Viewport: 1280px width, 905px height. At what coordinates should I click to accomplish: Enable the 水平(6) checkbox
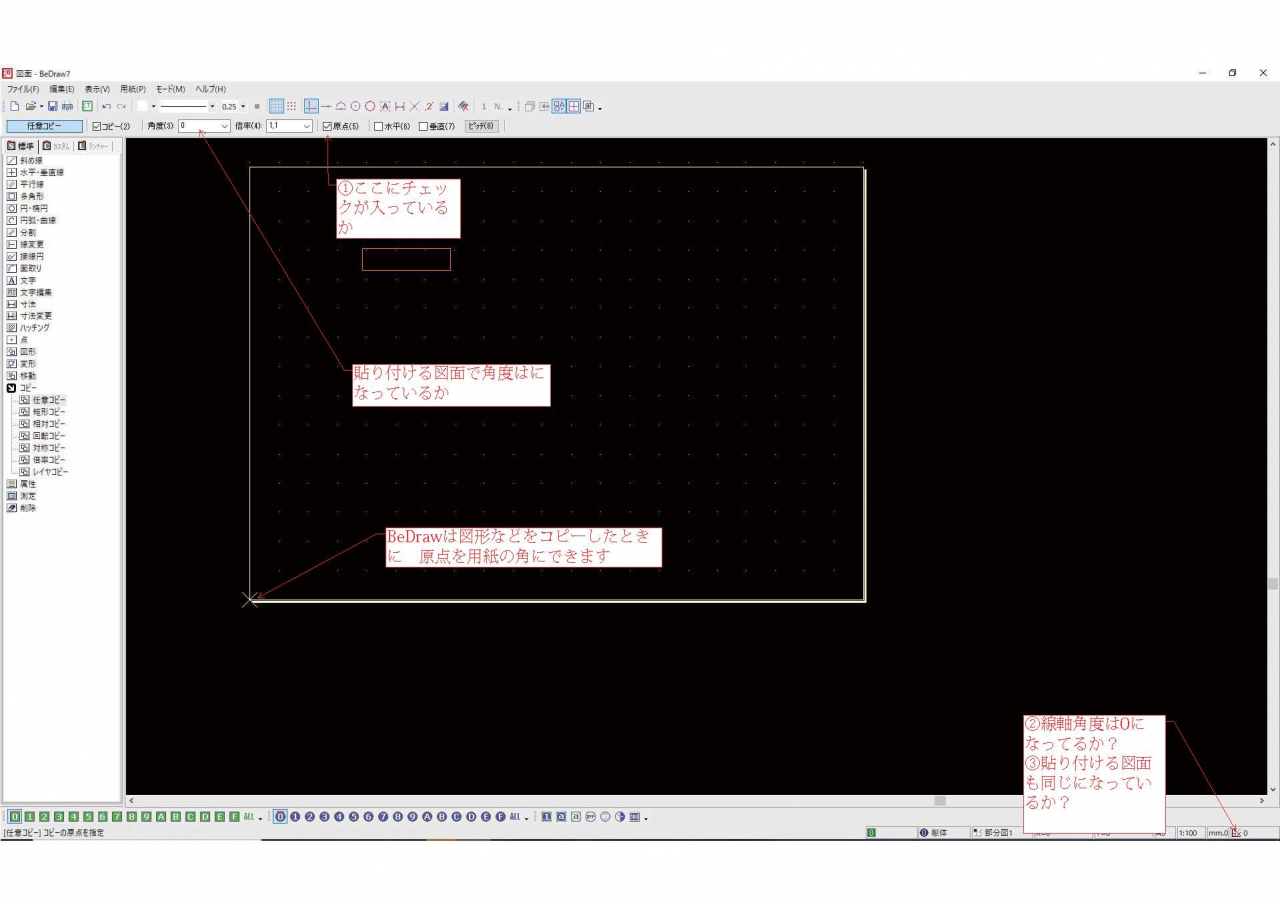coord(378,127)
